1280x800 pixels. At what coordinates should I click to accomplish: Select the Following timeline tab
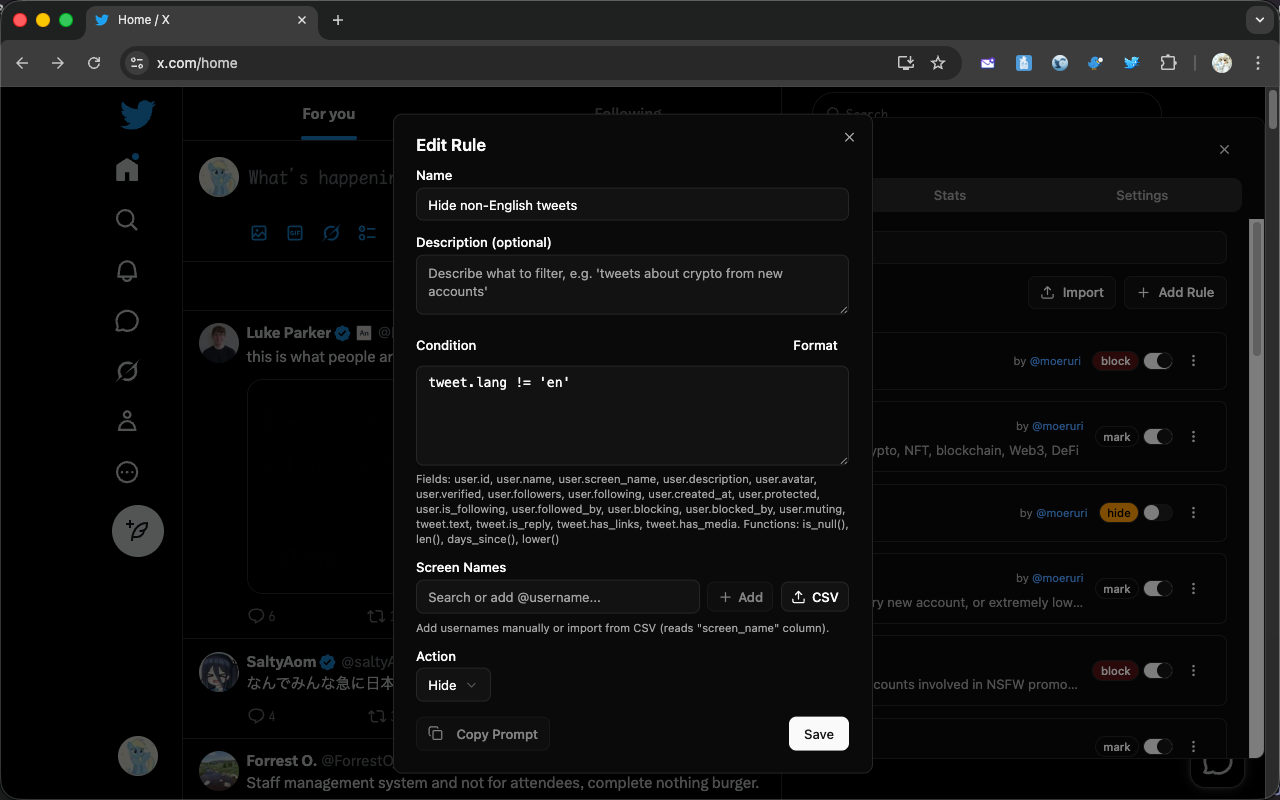pyautogui.click(x=627, y=114)
